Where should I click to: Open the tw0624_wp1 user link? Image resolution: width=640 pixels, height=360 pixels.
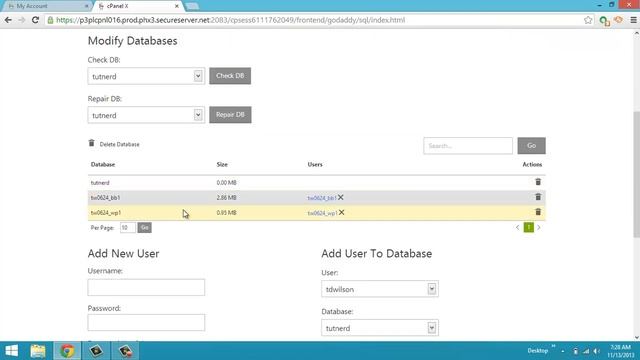(x=322, y=213)
